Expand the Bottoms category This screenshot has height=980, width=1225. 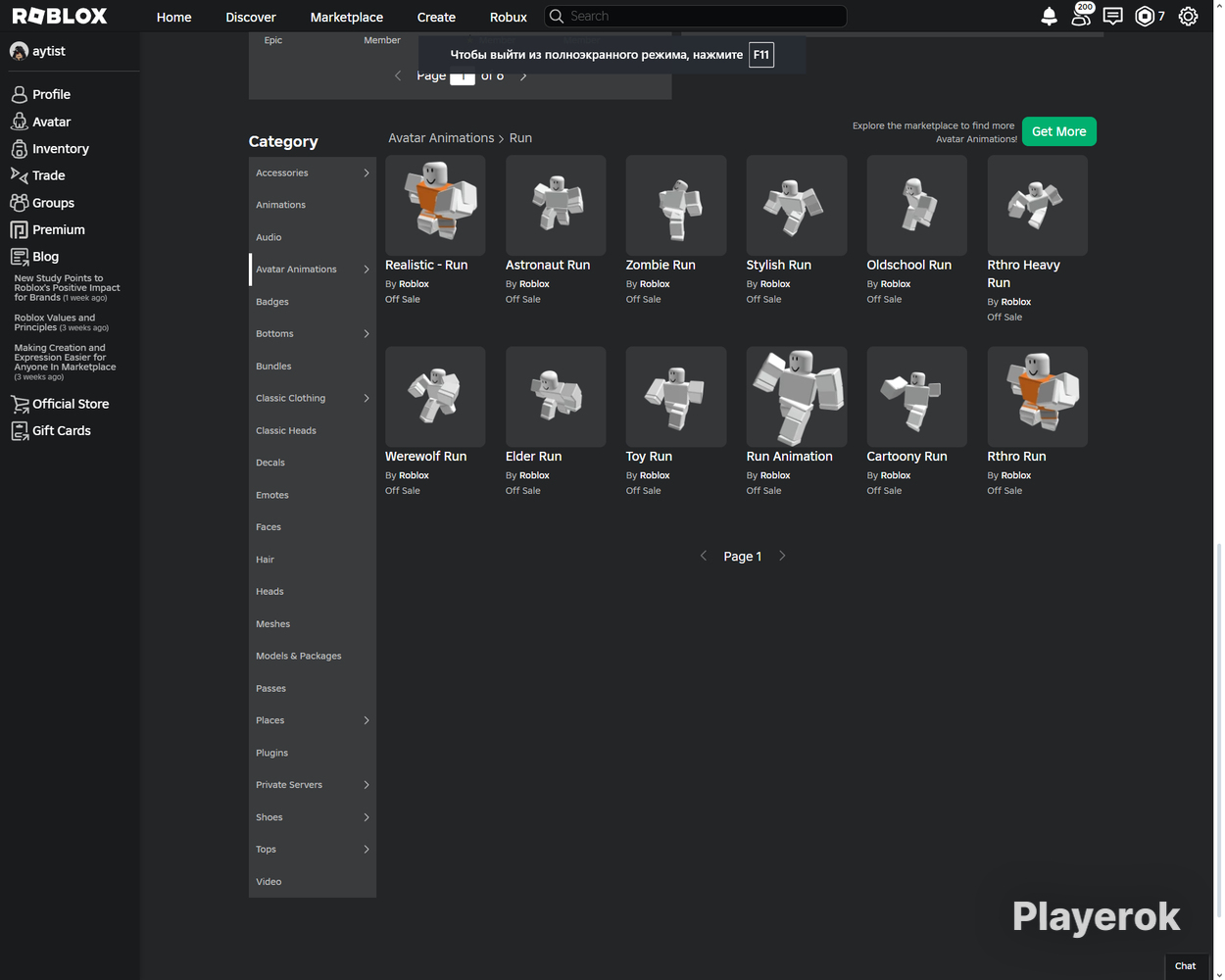(367, 334)
